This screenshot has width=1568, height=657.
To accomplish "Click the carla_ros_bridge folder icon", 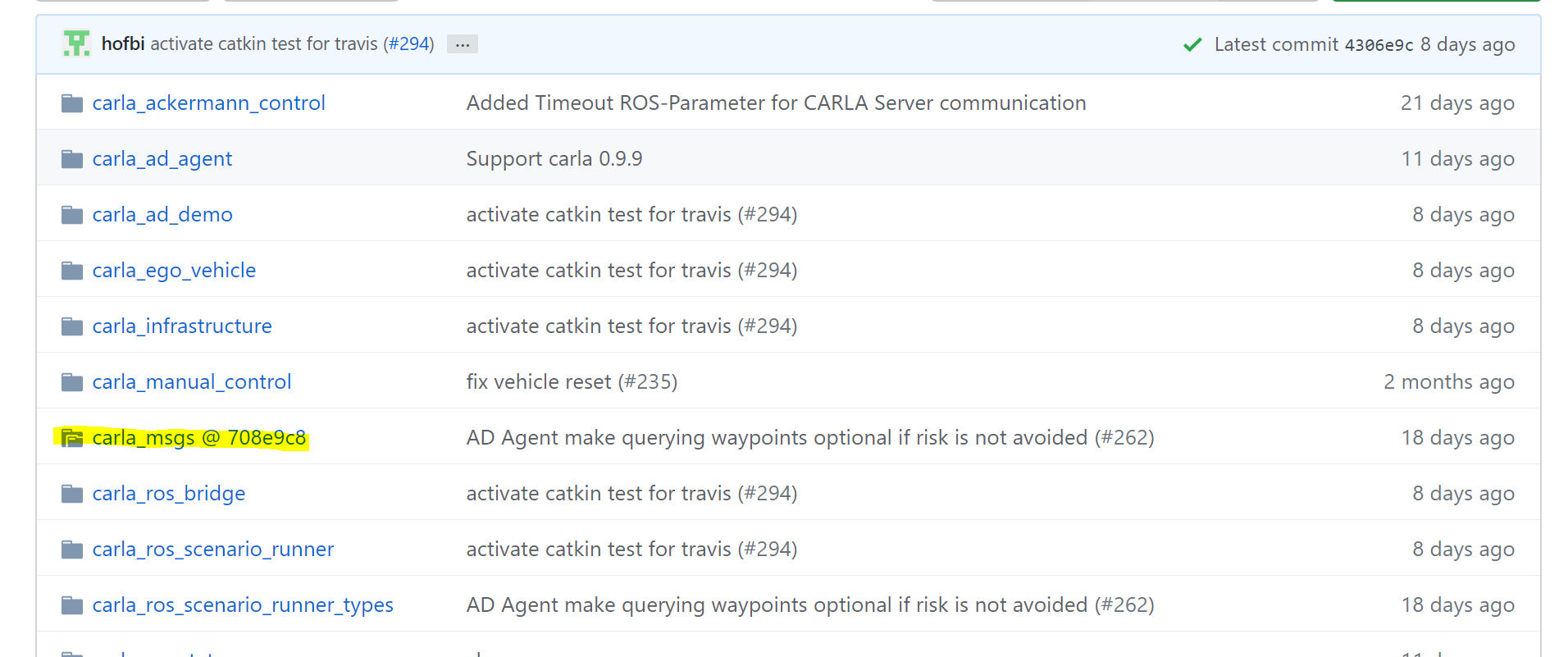I will click(72, 494).
